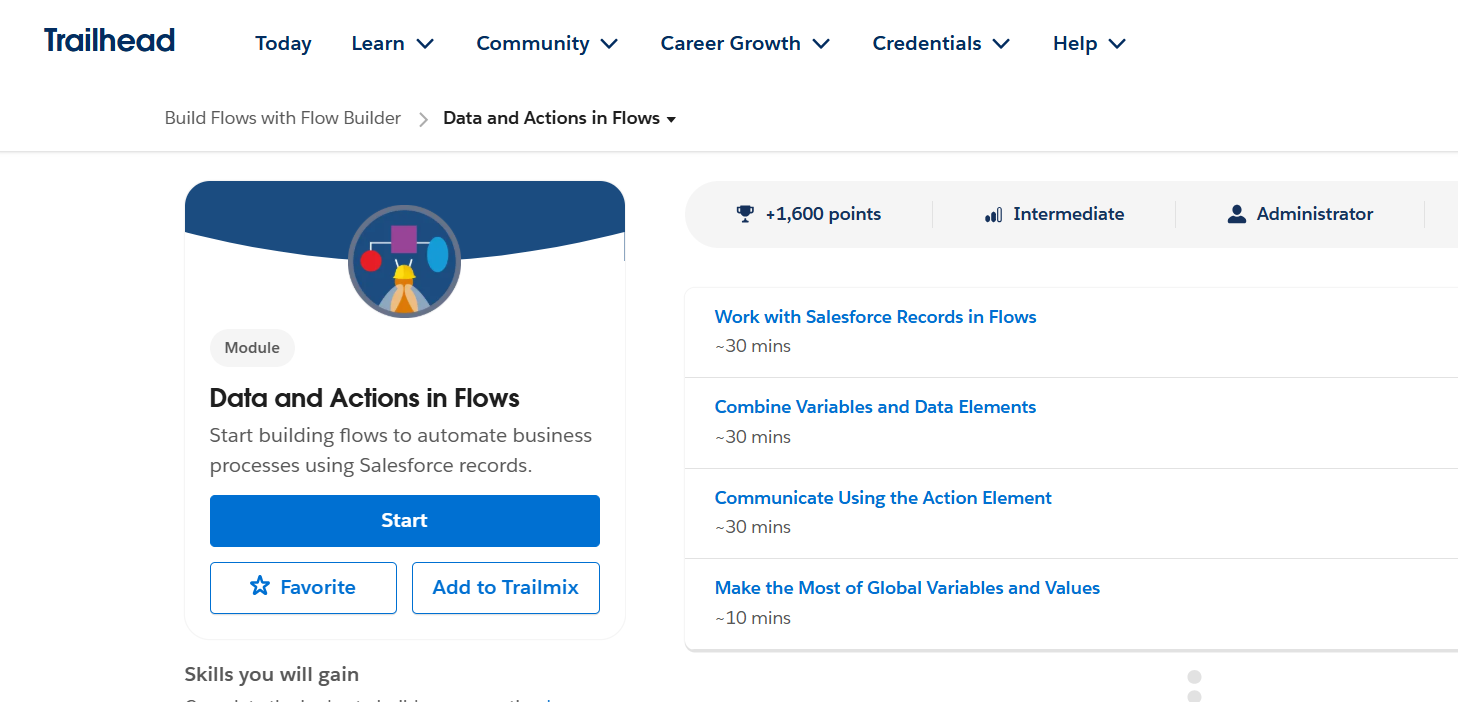Screen dimensions: 1458x702
Task: Click the Administrator person icon
Action: click(1237, 214)
